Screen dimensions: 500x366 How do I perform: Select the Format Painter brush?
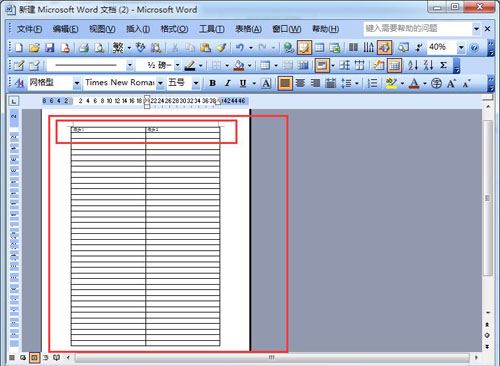tap(221, 48)
